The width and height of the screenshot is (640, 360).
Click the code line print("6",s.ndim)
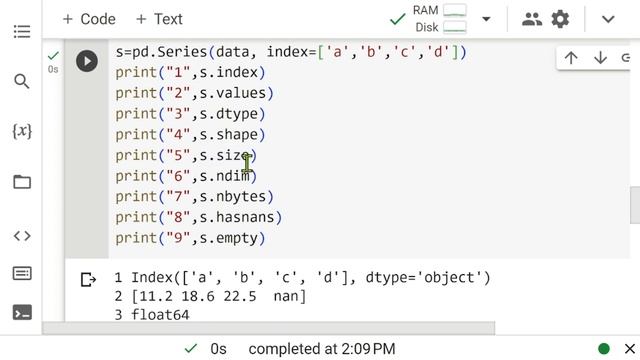pyautogui.click(x=186, y=176)
